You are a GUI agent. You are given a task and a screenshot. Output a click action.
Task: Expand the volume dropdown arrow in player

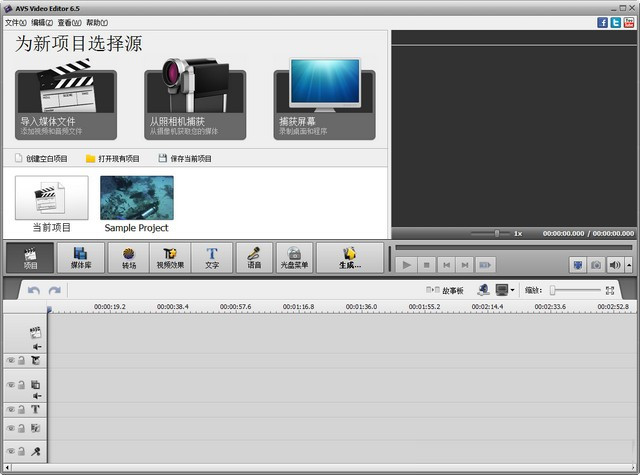(627, 265)
